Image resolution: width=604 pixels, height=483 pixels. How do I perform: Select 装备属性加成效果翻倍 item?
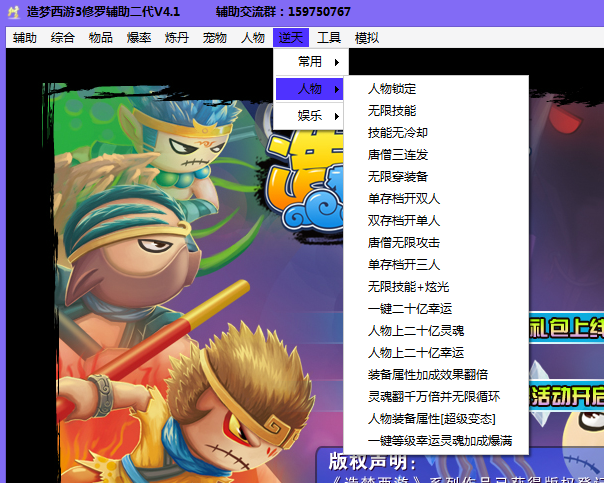coord(428,375)
